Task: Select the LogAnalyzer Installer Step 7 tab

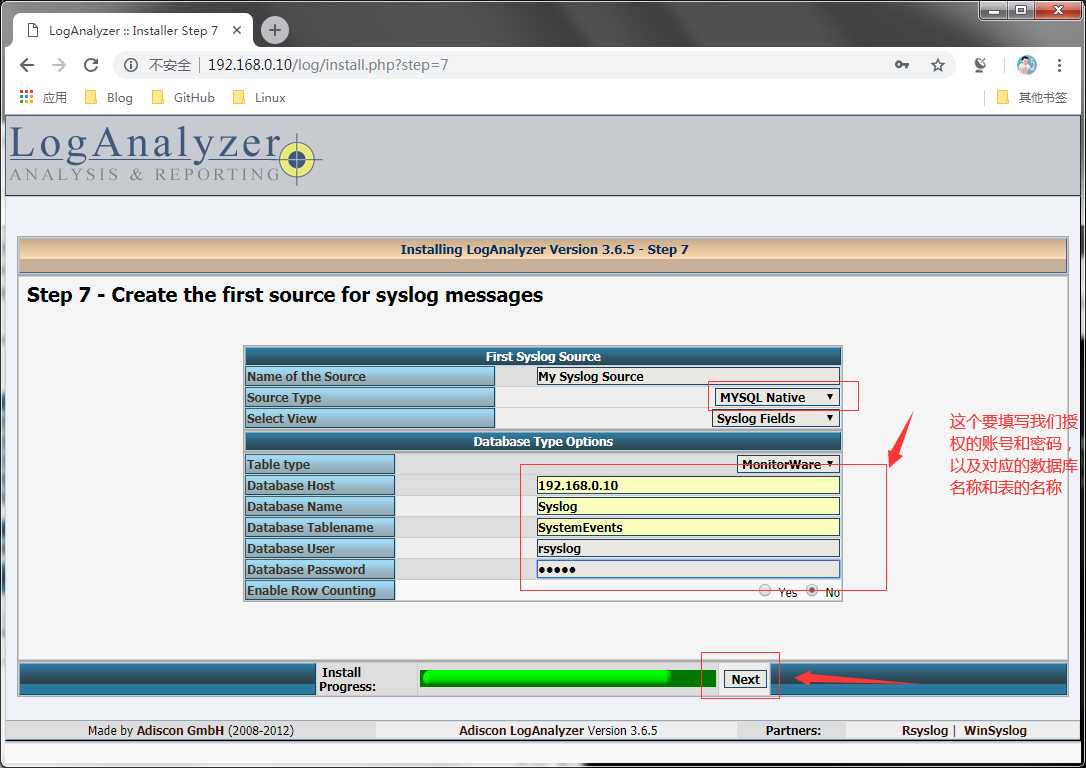Action: tap(133, 30)
